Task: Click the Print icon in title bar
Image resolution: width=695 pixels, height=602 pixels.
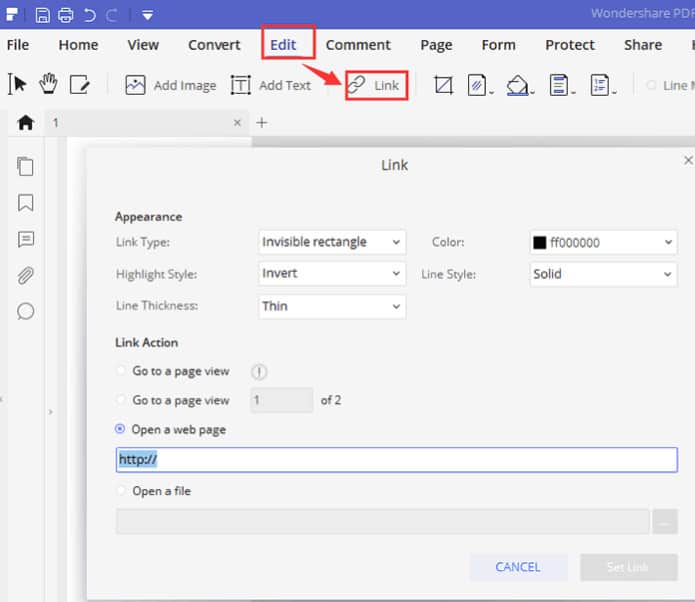Action: pyautogui.click(x=66, y=15)
